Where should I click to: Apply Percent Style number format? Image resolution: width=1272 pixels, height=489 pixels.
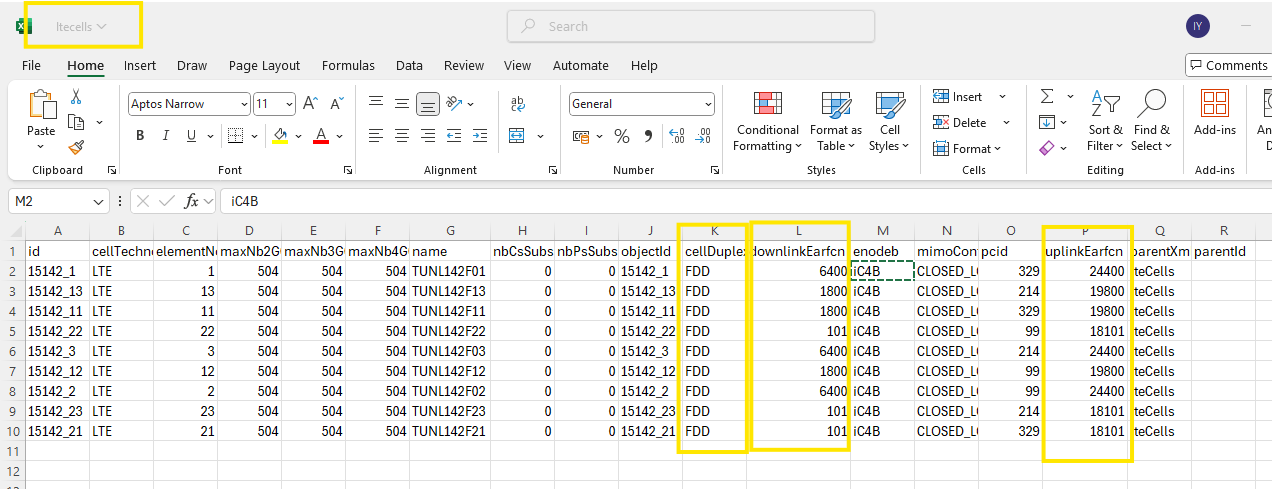click(621, 136)
